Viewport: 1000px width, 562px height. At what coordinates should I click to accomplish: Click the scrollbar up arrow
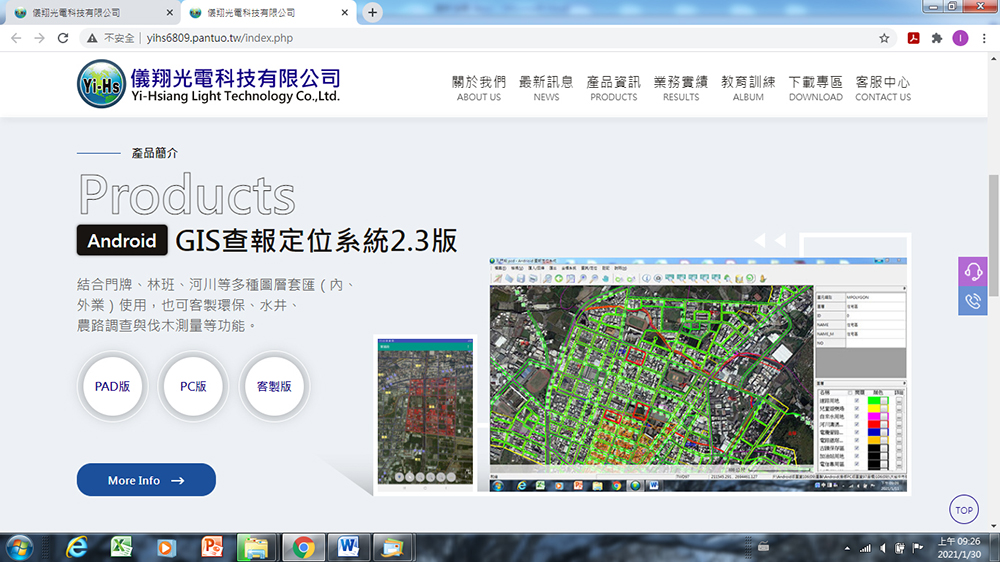tap(994, 59)
